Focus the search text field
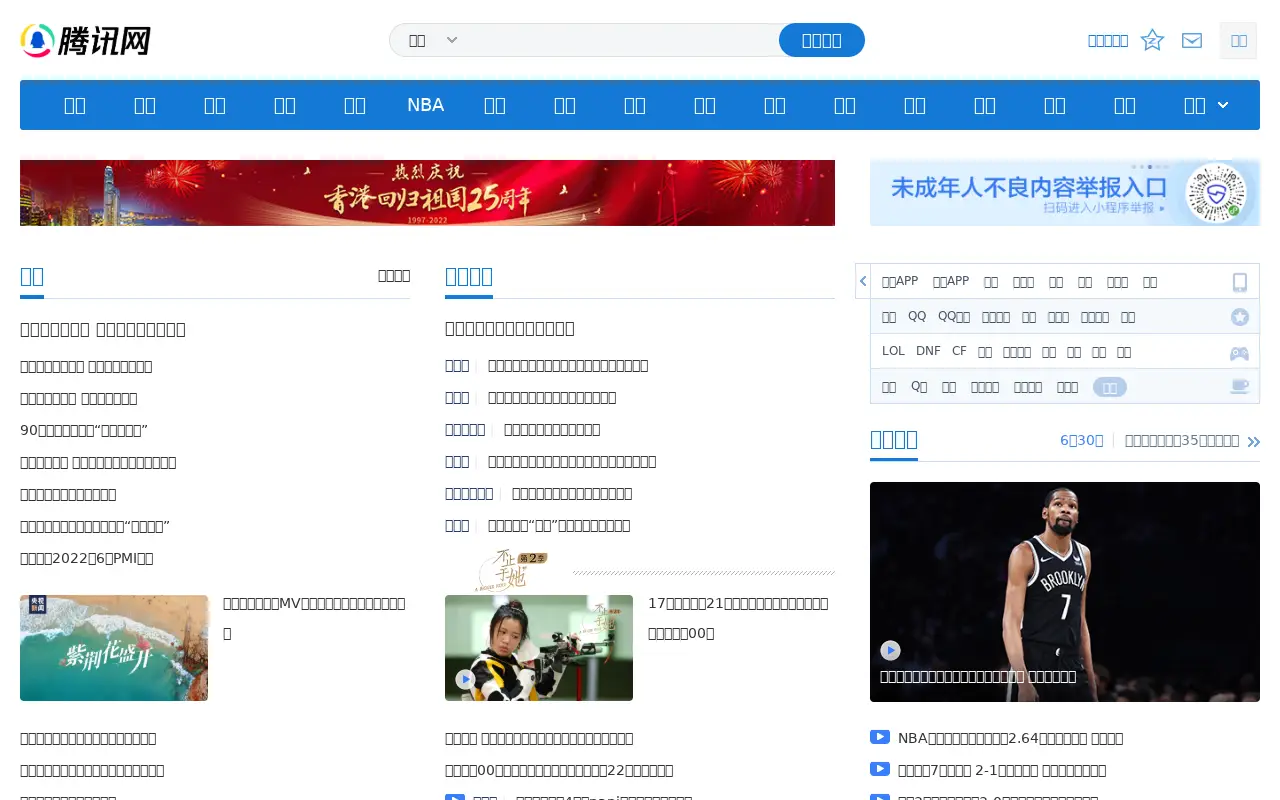 coord(622,40)
